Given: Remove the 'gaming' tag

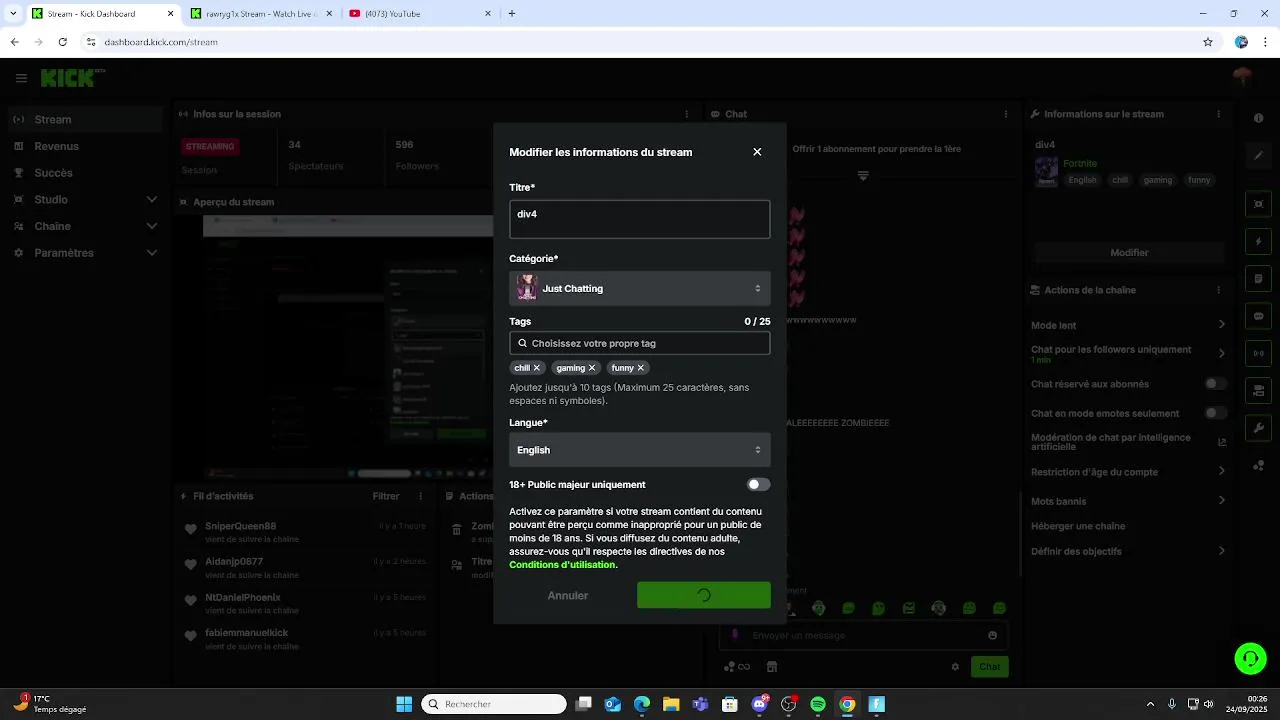Looking at the screenshot, I should point(592,368).
